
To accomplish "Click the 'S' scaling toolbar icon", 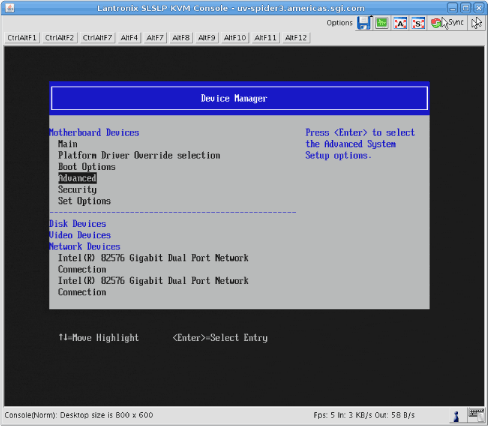I will coord(418,23).
